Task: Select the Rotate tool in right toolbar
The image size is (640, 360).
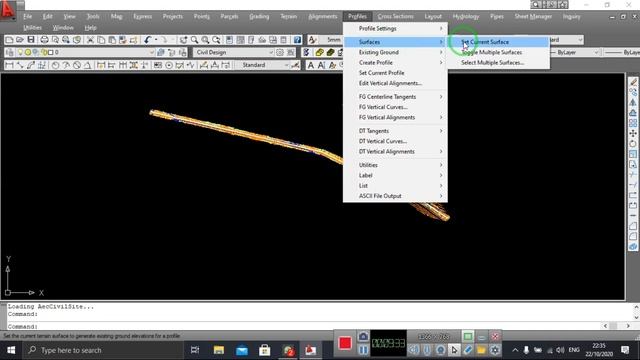Action: click(x=633, y=144)
